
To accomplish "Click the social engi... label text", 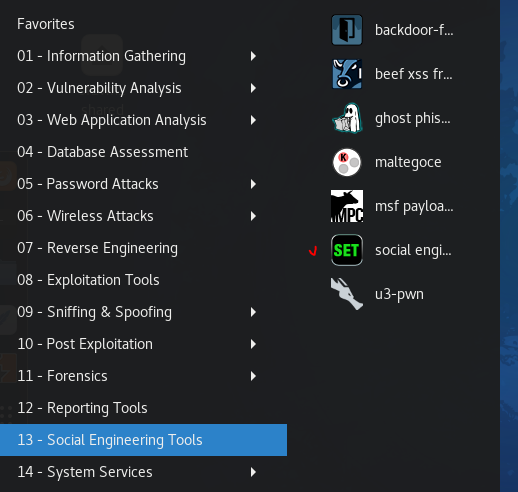I will (x=413, y=251).
